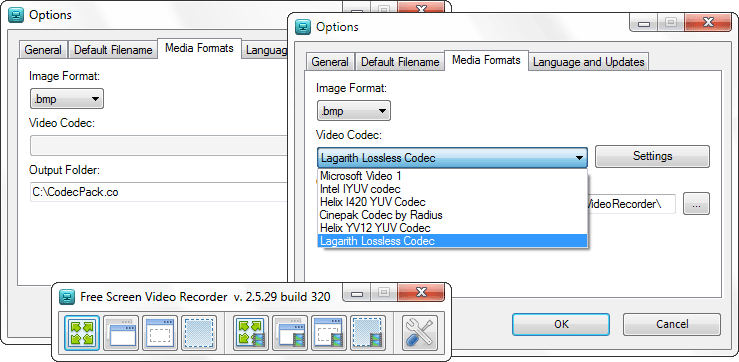Viewport: 739px width, 362px height.
Task: Click the app icon in the front Options title bar
Action: [303, 27]
